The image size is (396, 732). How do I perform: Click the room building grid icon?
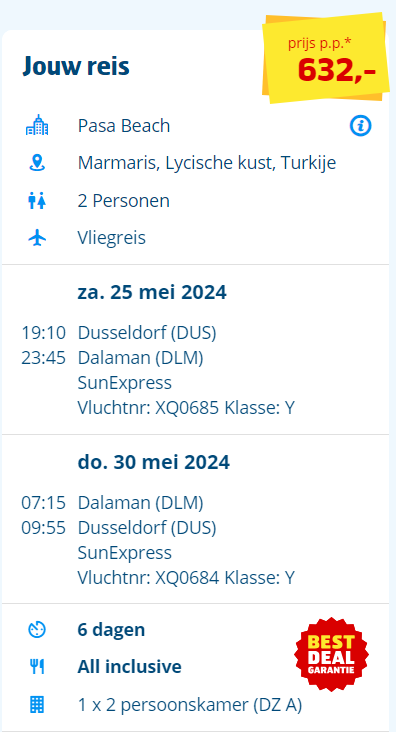pyautogui.click(x=37, y=704)
